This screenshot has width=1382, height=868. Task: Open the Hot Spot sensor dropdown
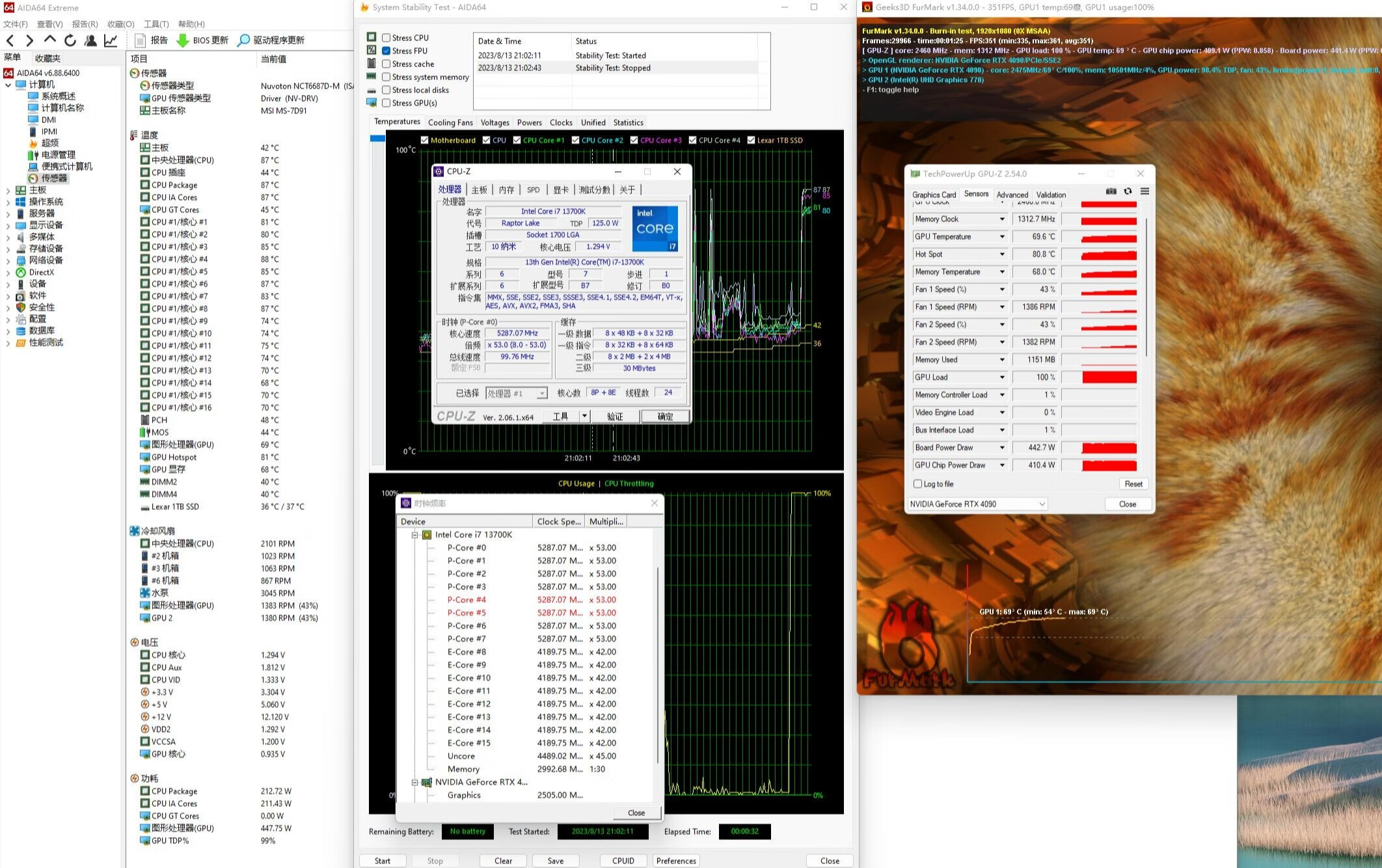1002,254
